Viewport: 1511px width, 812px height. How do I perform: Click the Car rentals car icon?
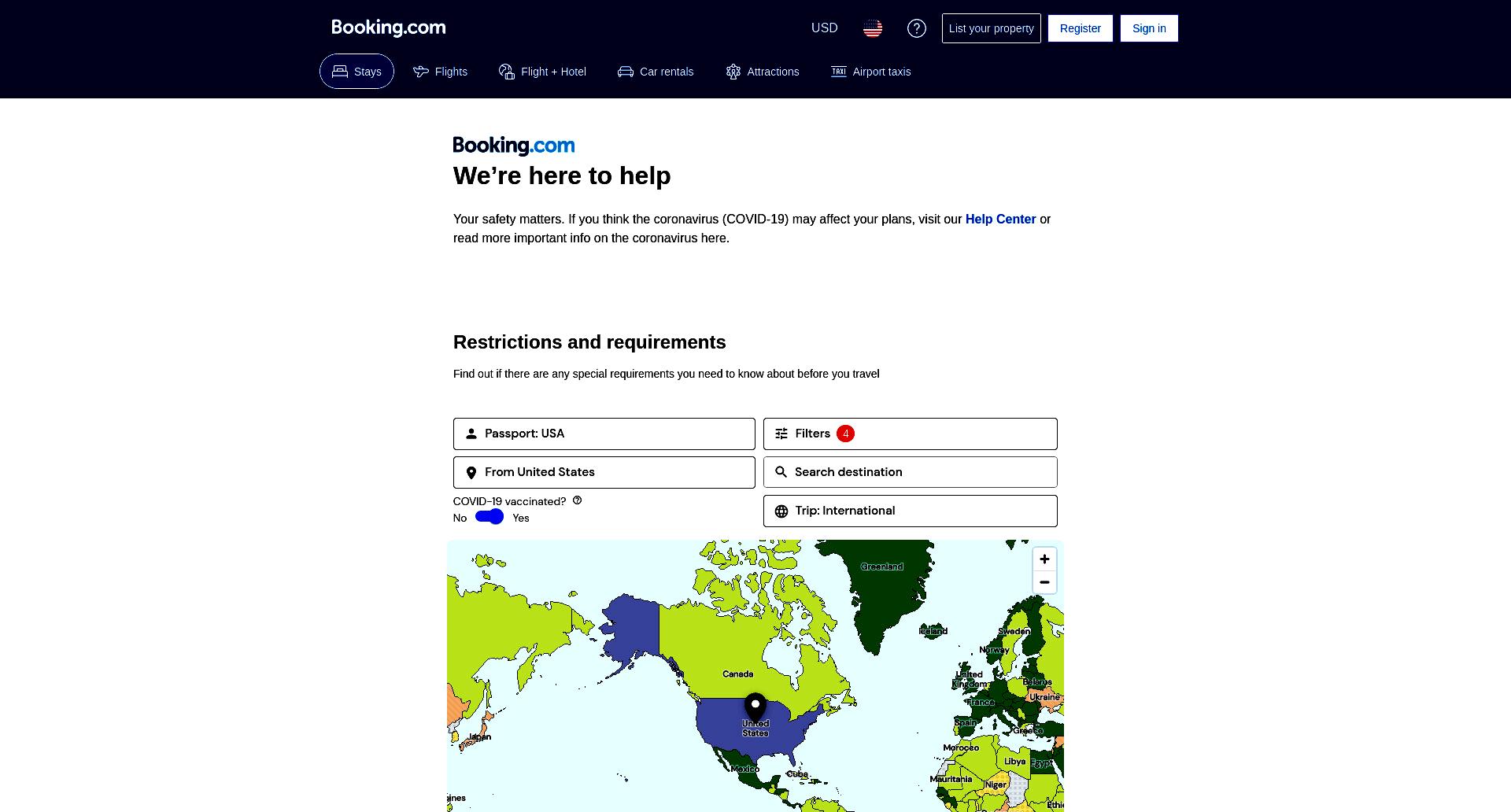626,72
